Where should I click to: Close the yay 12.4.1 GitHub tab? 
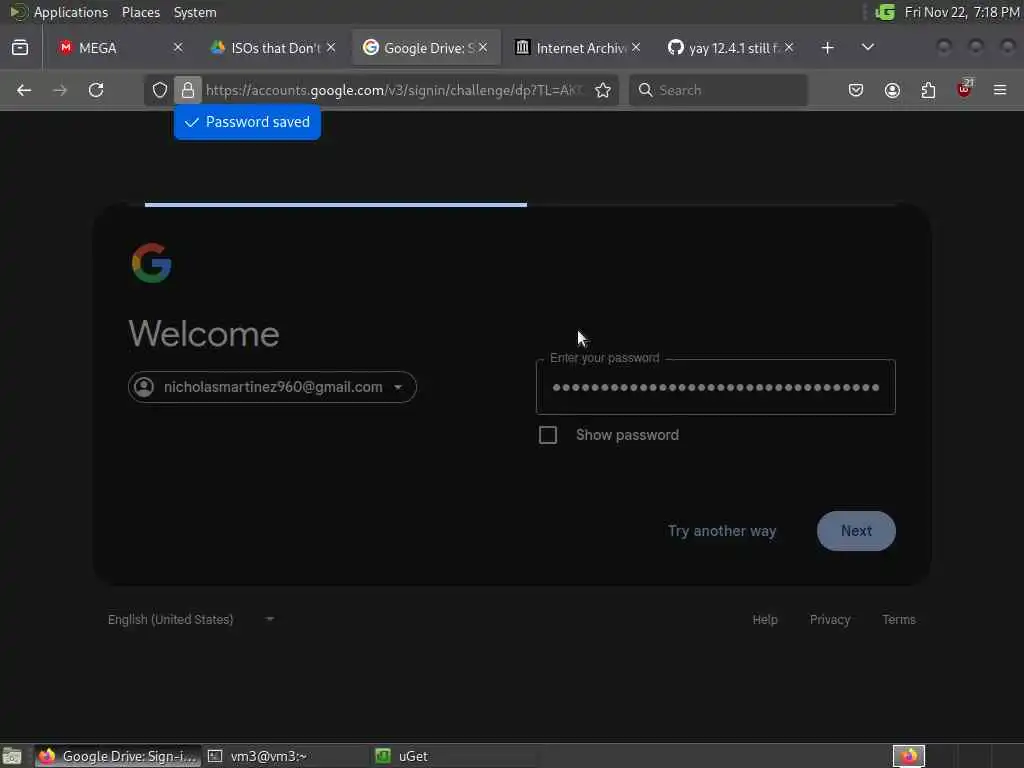(x=789, y=48)
